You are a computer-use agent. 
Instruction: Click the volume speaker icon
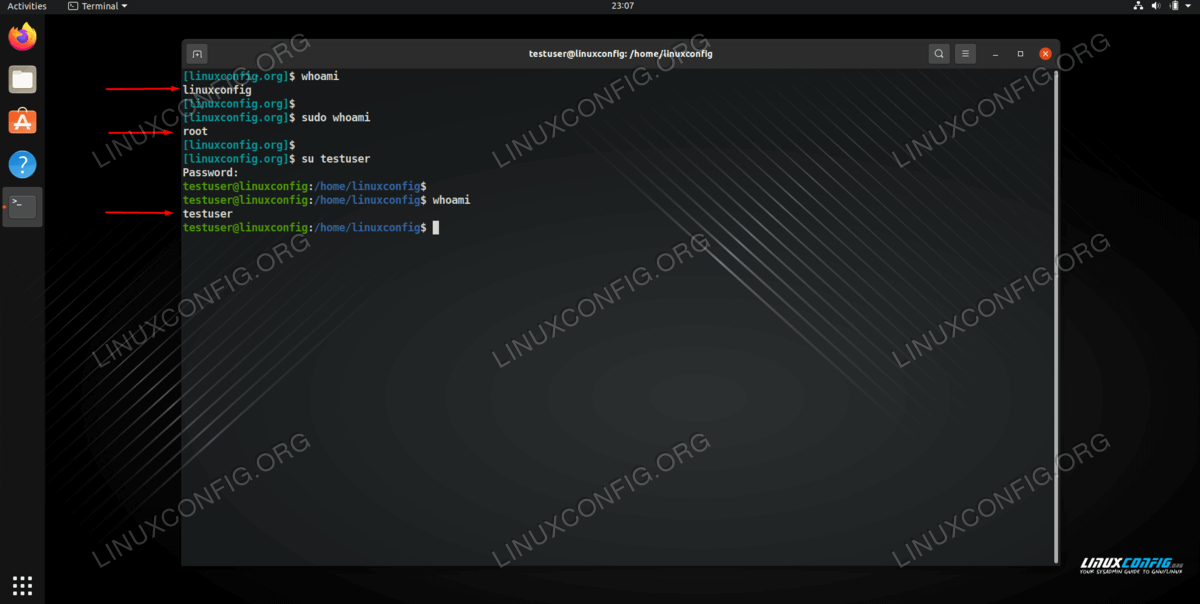coord(1157,6)
